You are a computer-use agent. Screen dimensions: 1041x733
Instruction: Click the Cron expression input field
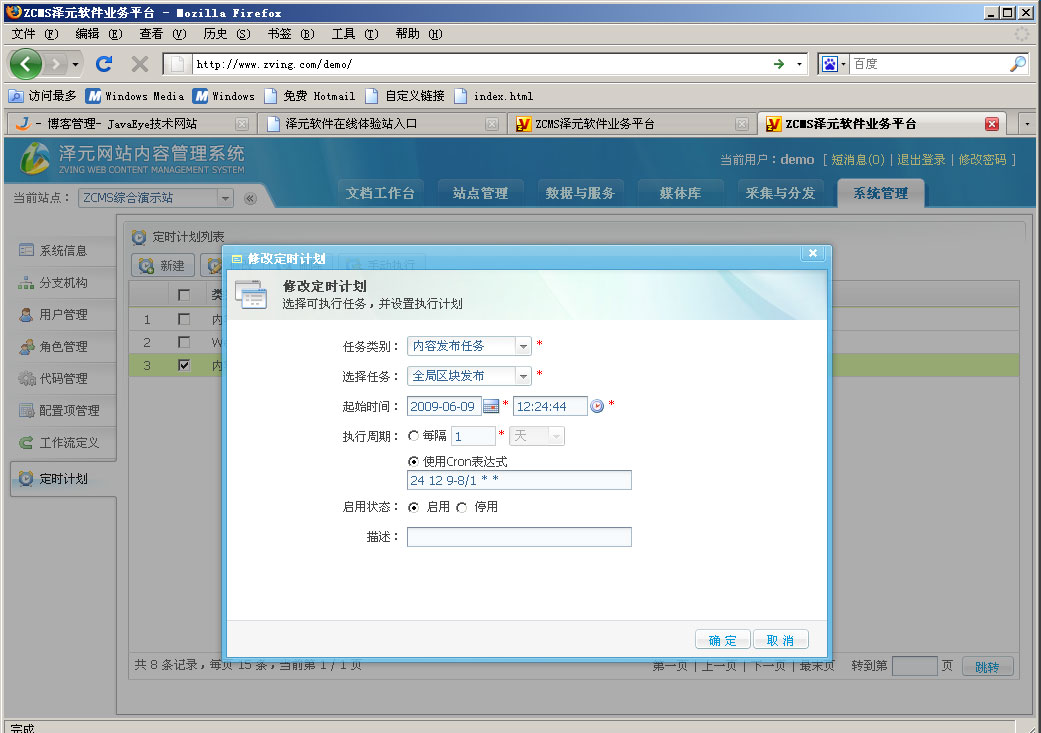coord(519,480)
